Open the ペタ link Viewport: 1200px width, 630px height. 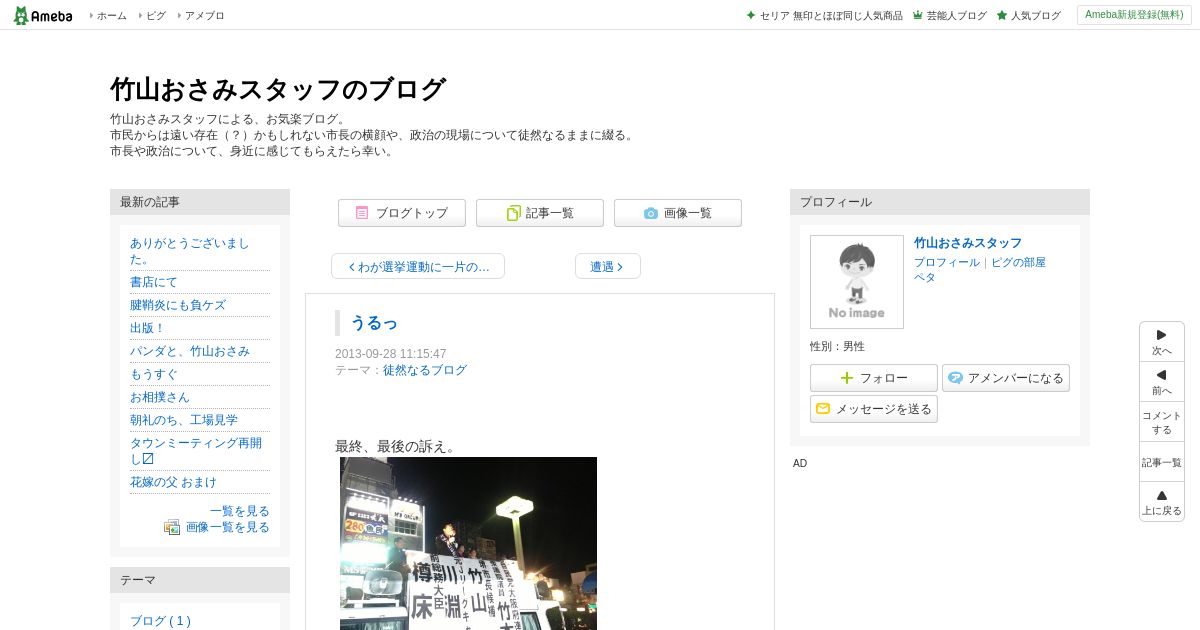pyautogui.click(x=925, y=277)
